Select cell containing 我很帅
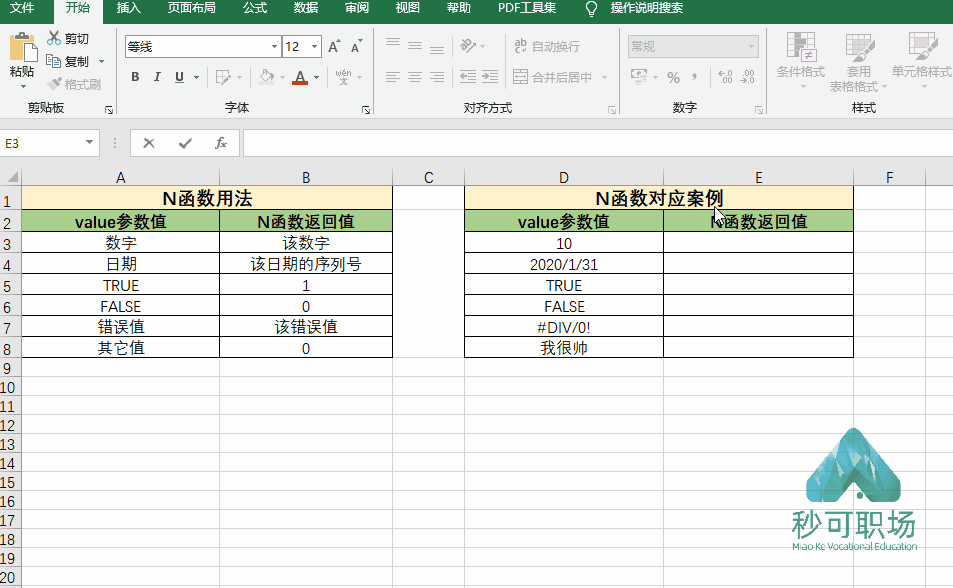Screen dimensions: 953x588 coord(564,347)
